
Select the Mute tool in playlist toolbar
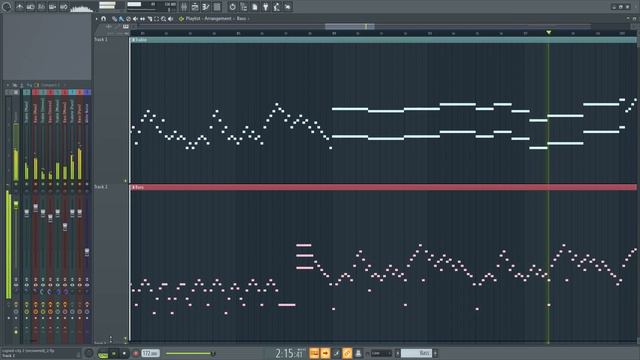(136, 19)
